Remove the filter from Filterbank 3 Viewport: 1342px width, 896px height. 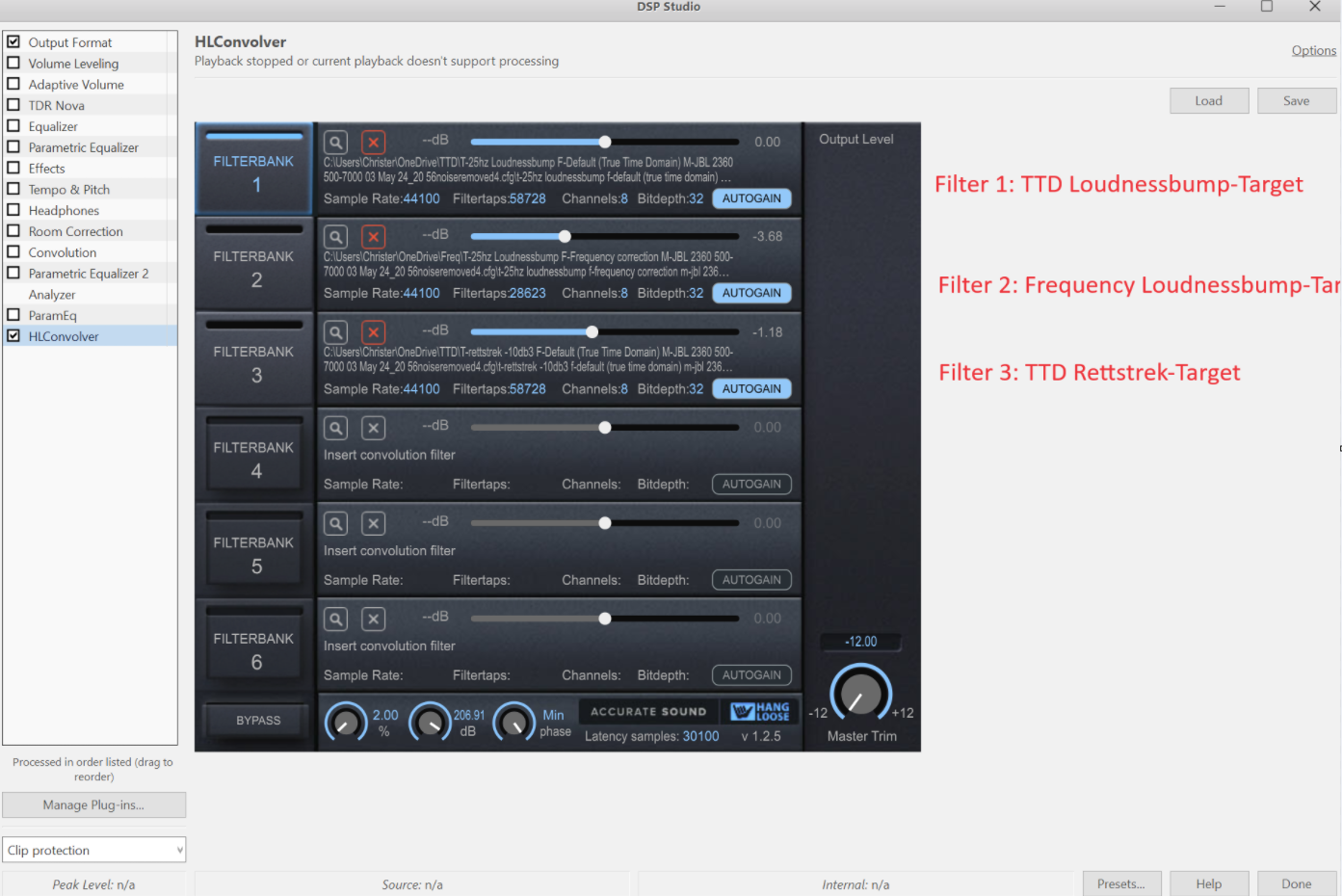(x=373, y=332)
